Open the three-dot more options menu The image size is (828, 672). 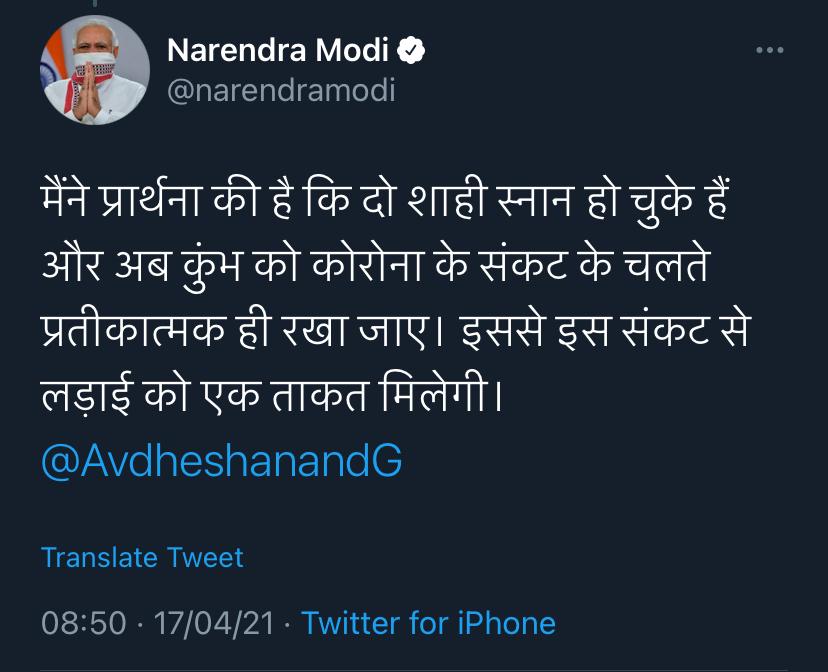tap(769, 50)
